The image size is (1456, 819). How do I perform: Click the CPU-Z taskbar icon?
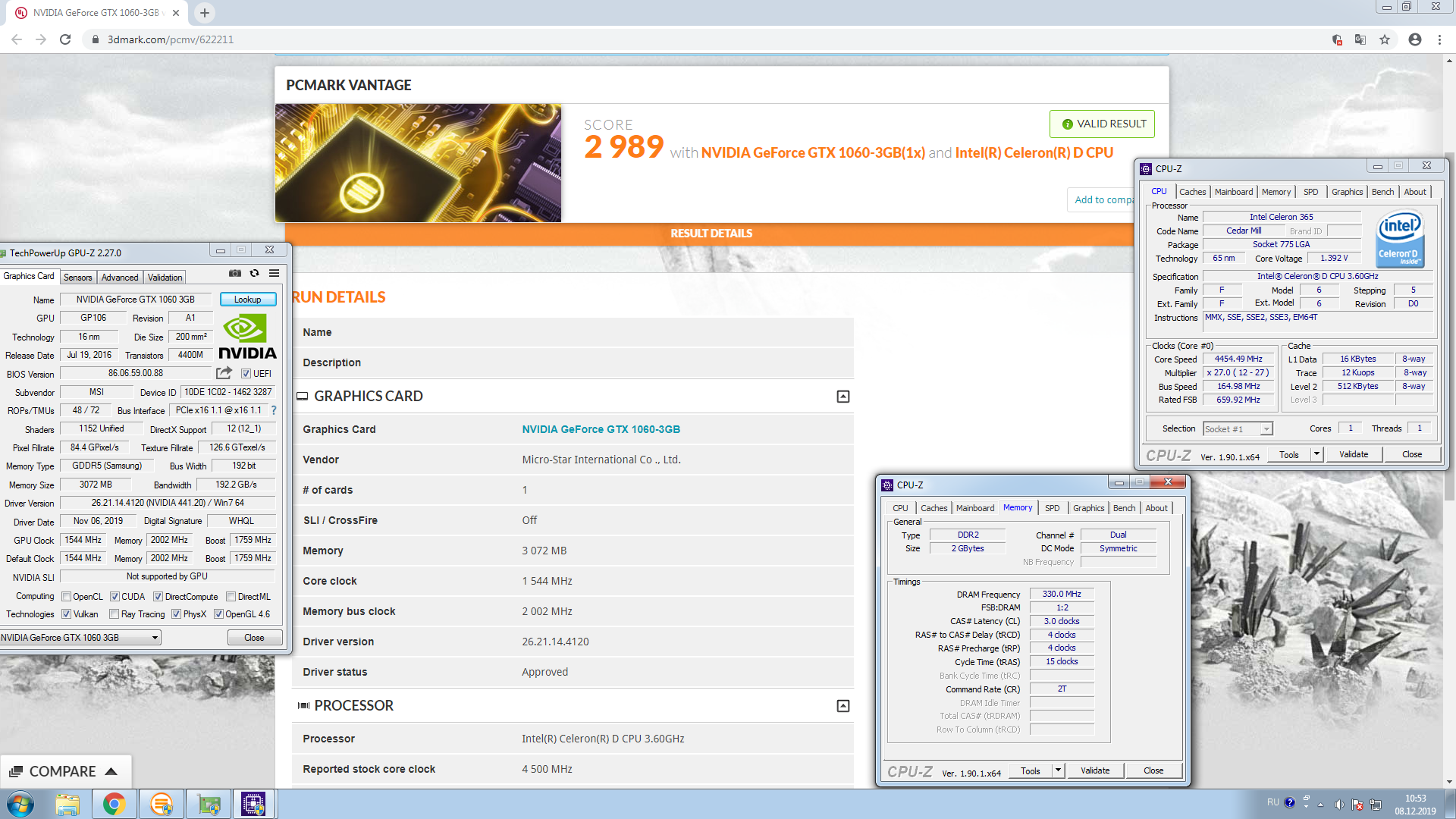pyautogui.click(x=253, y=804)
